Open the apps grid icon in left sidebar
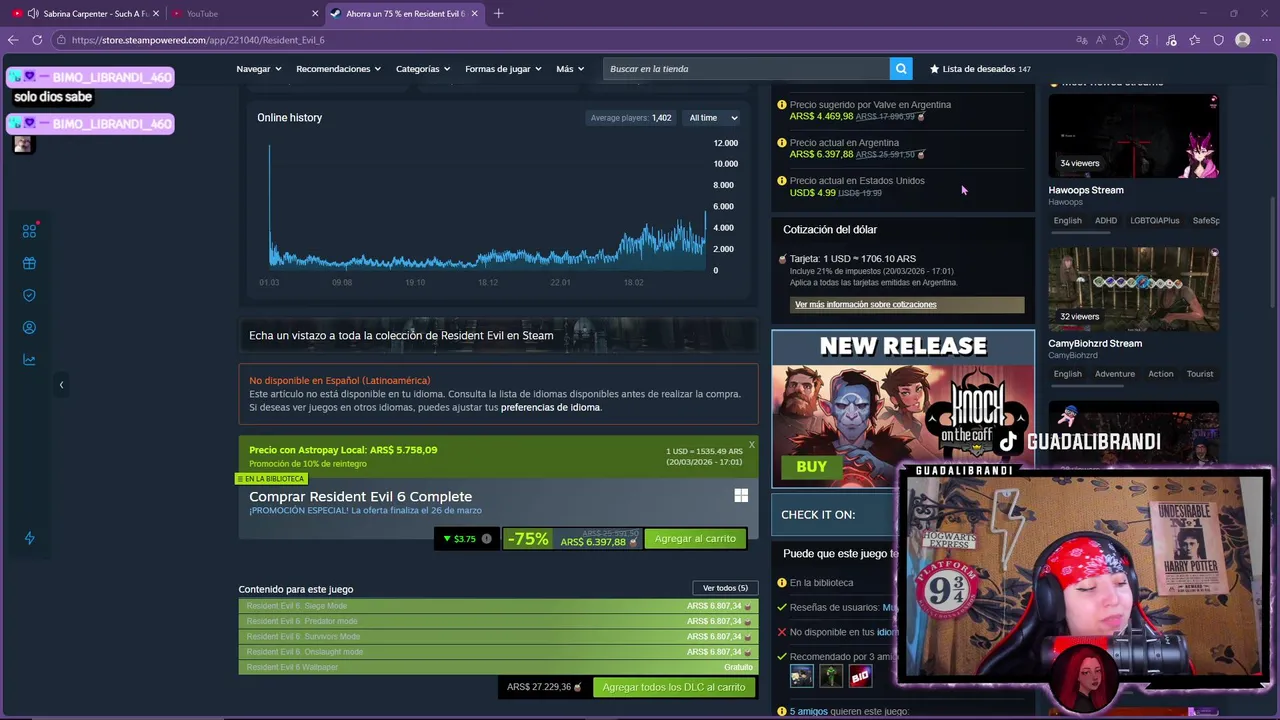Viewport: 1280px width, 720px height. (x=29, y=231)
